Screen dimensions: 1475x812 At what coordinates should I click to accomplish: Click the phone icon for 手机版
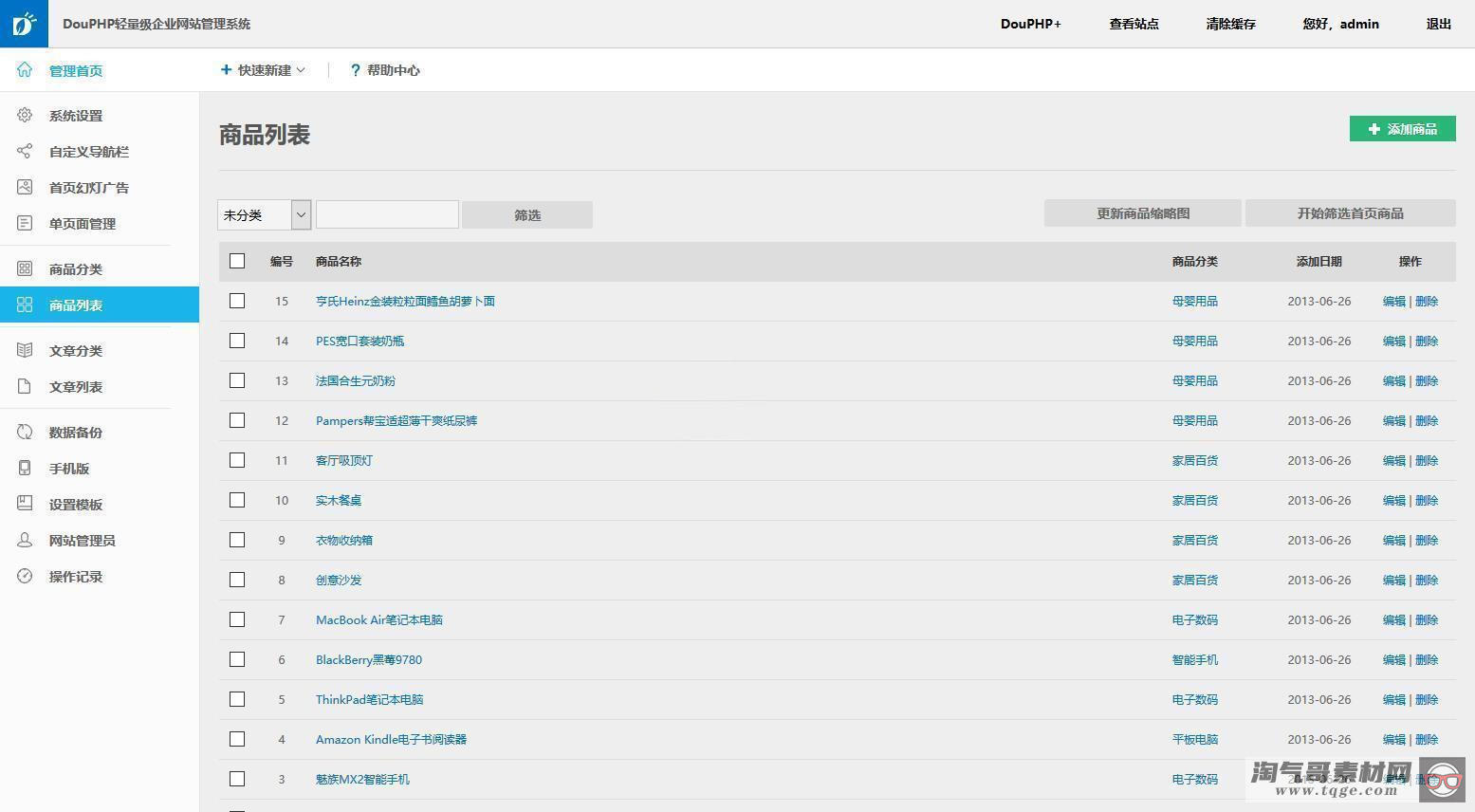coord(25,468)
